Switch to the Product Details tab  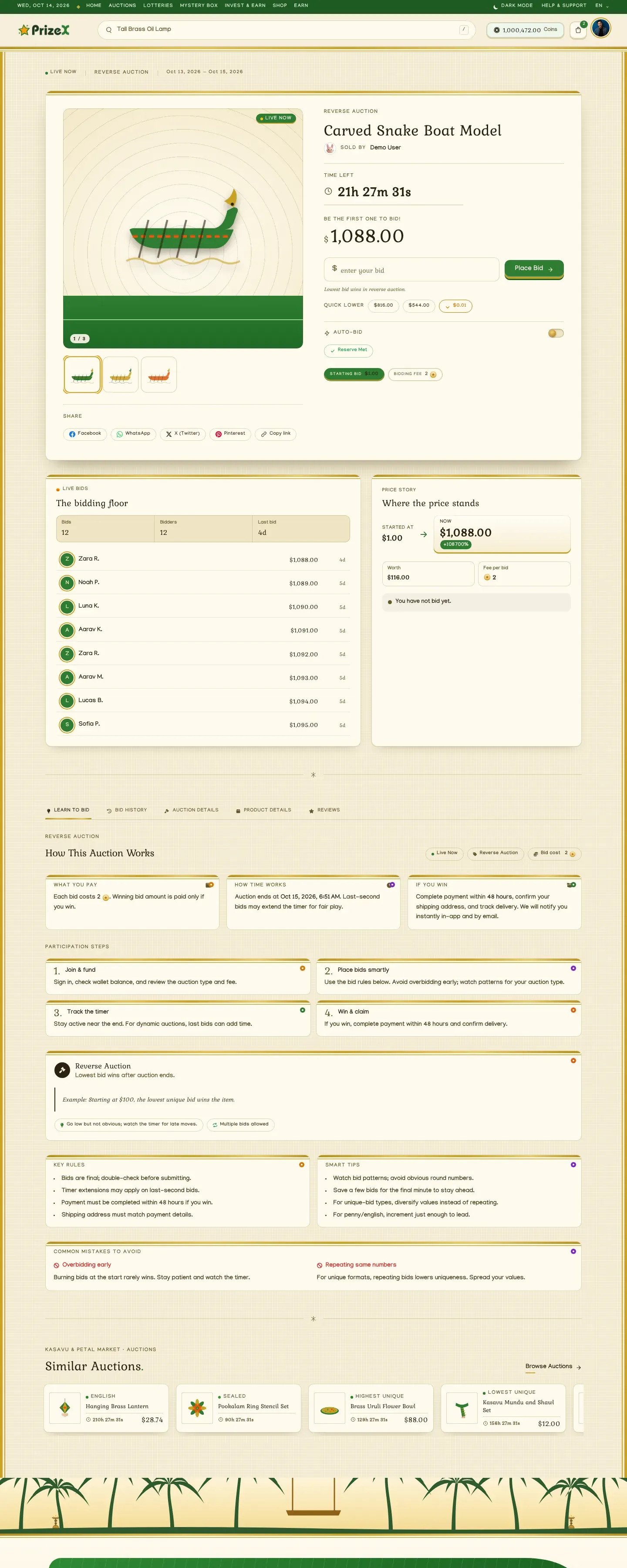tap(263, 810)
